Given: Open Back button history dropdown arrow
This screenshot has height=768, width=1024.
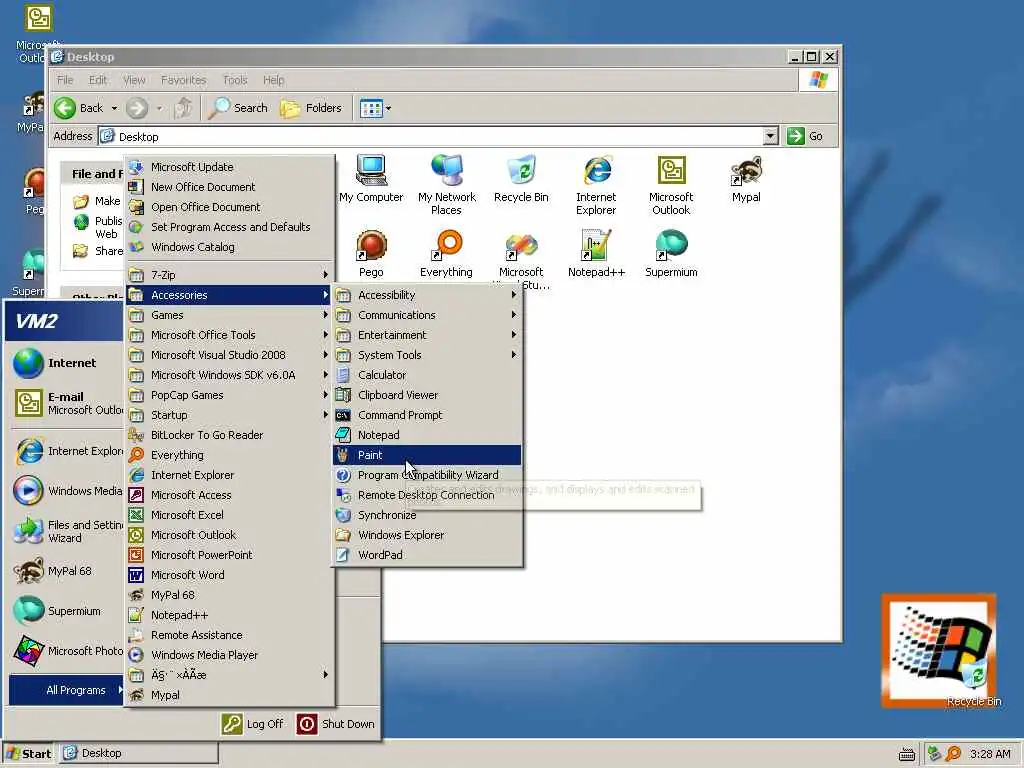Looking at the screenshot, I should point(114,108).
